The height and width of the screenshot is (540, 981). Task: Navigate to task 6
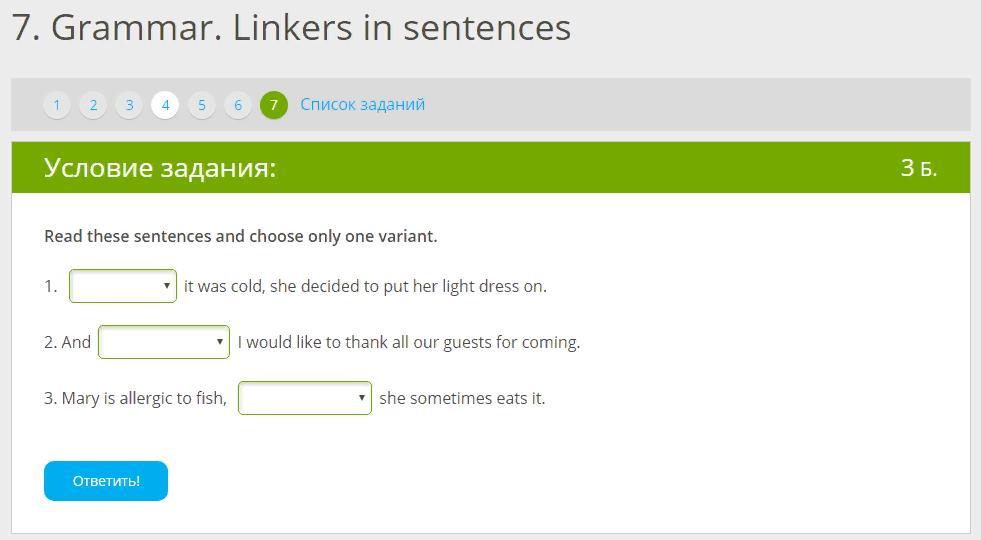tap(237, 105)
